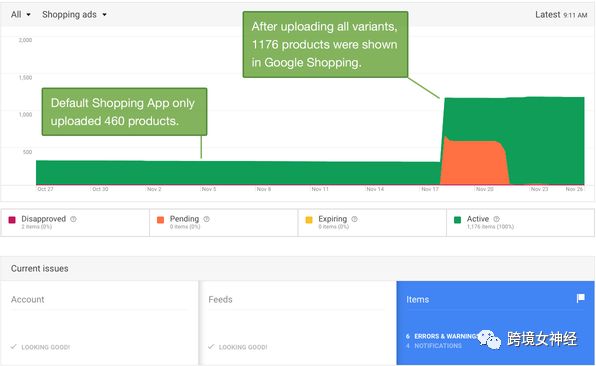The image size is (596, 366).
Task: Open the Account issues card
Action: coord(99,323)
